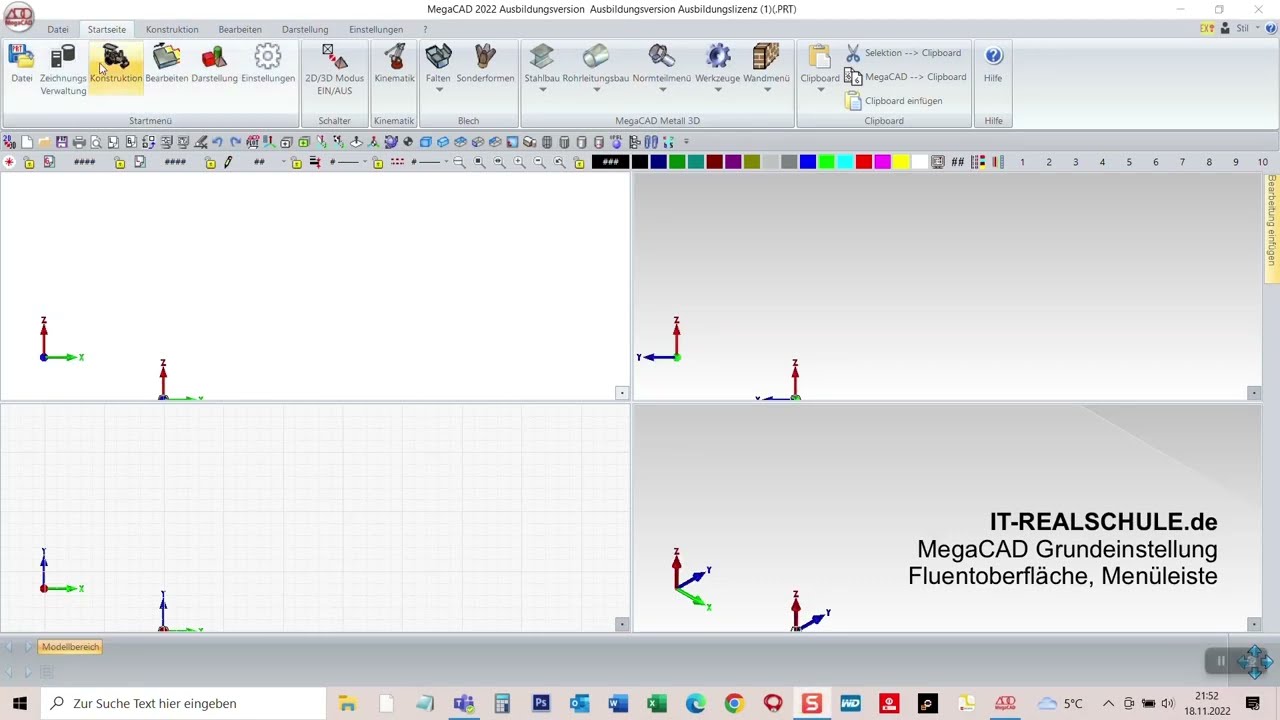Open the Kinematik tool
Screen dimensions: 1280x720
(394, 62)
